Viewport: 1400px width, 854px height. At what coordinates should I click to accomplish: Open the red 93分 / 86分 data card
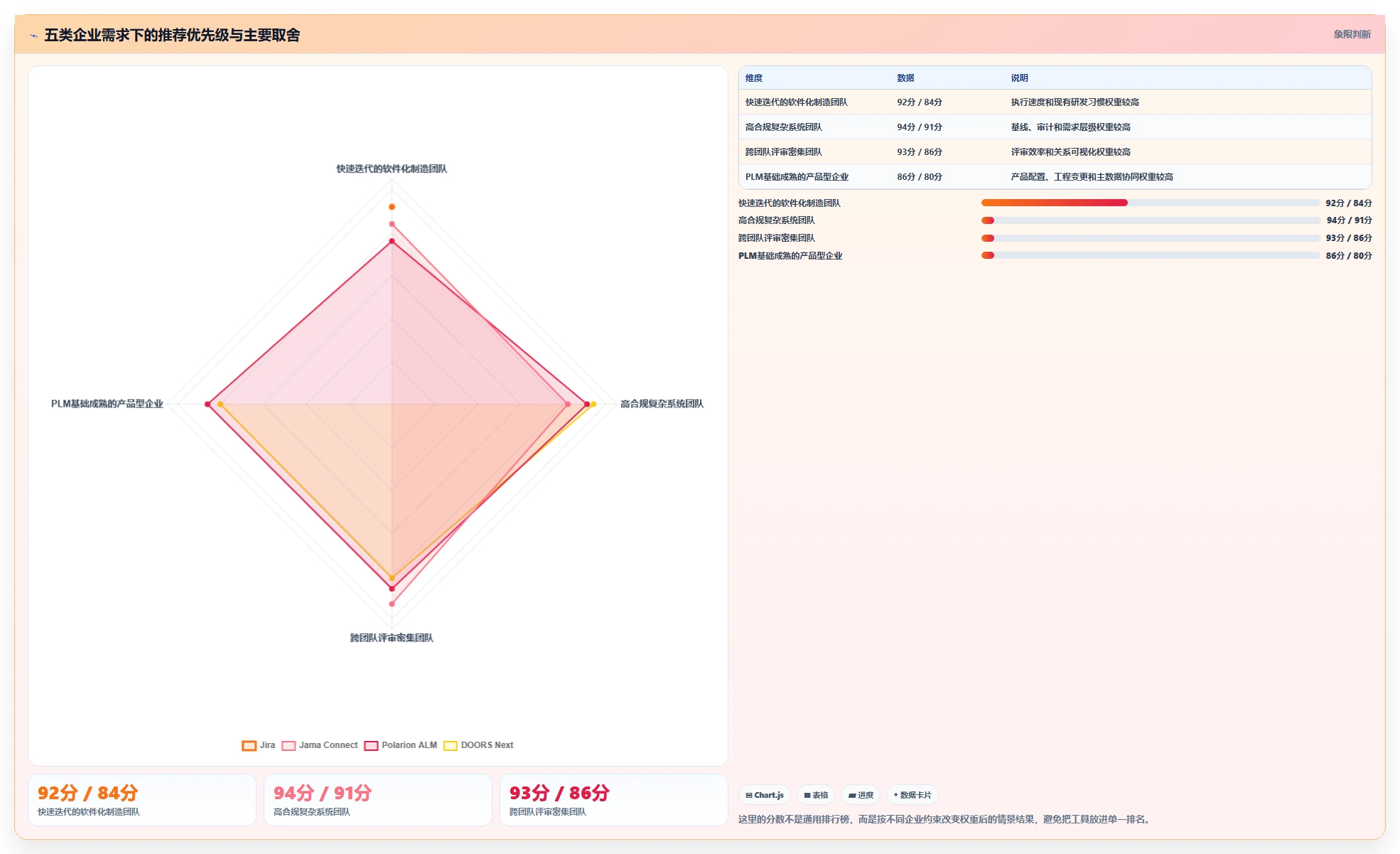point(614,800)
